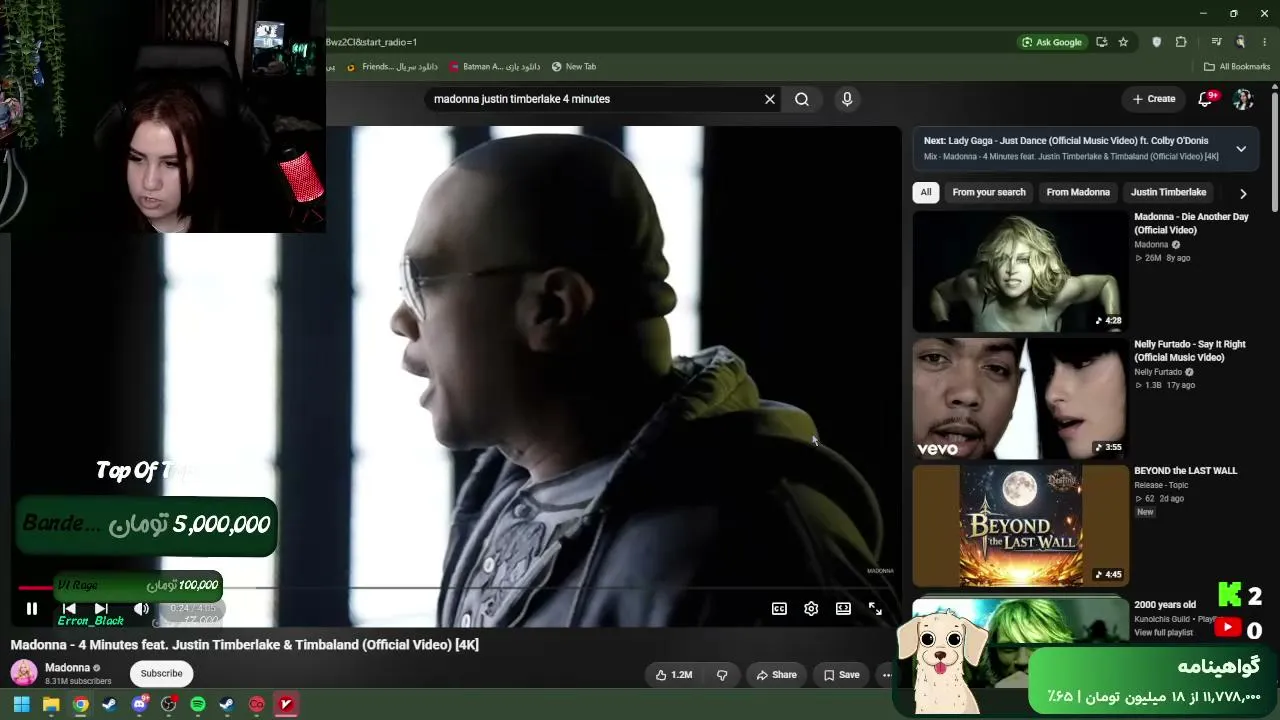Viewport: 1280px width, 720px height.
Task: Pause the video with the player pause button
Action: [31, 608]
